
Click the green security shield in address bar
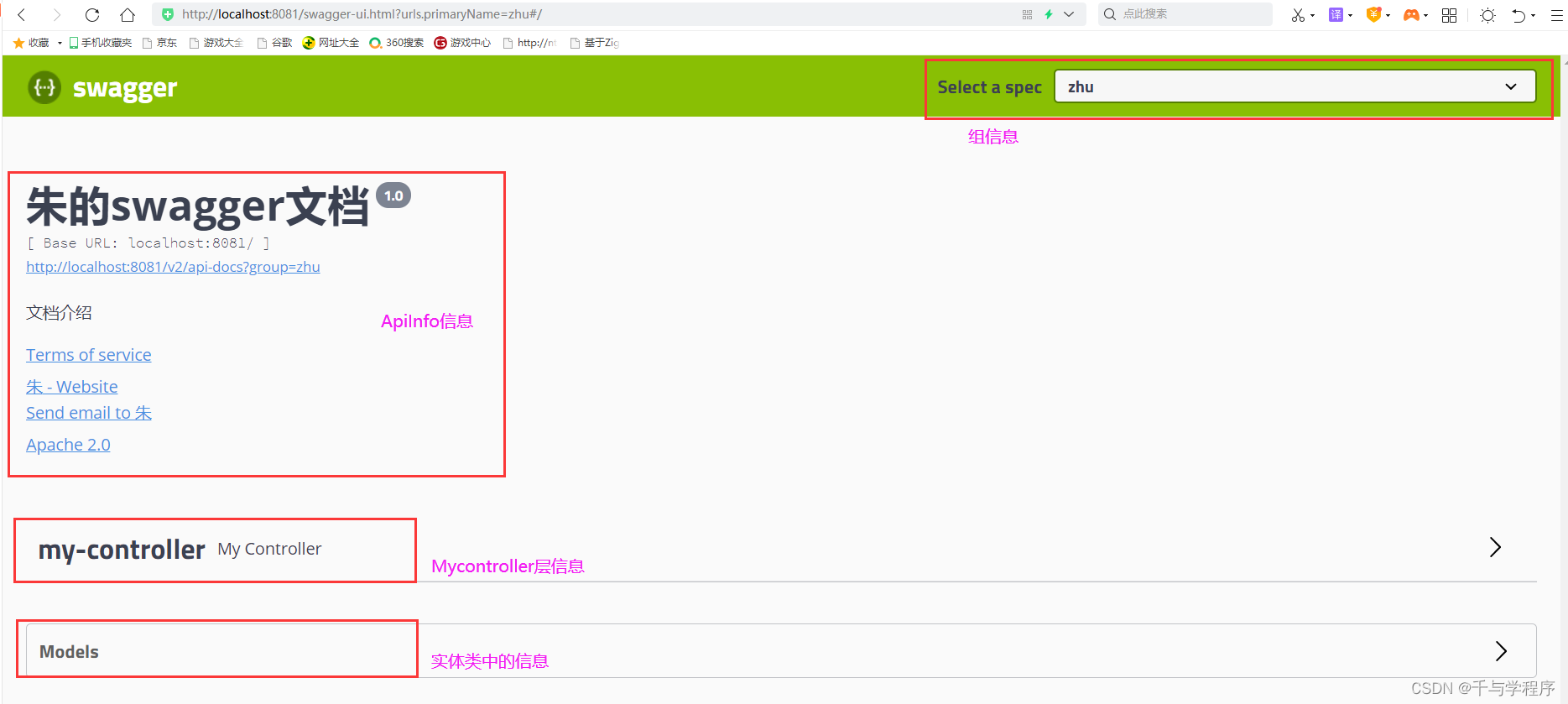[x=168, y=14]
